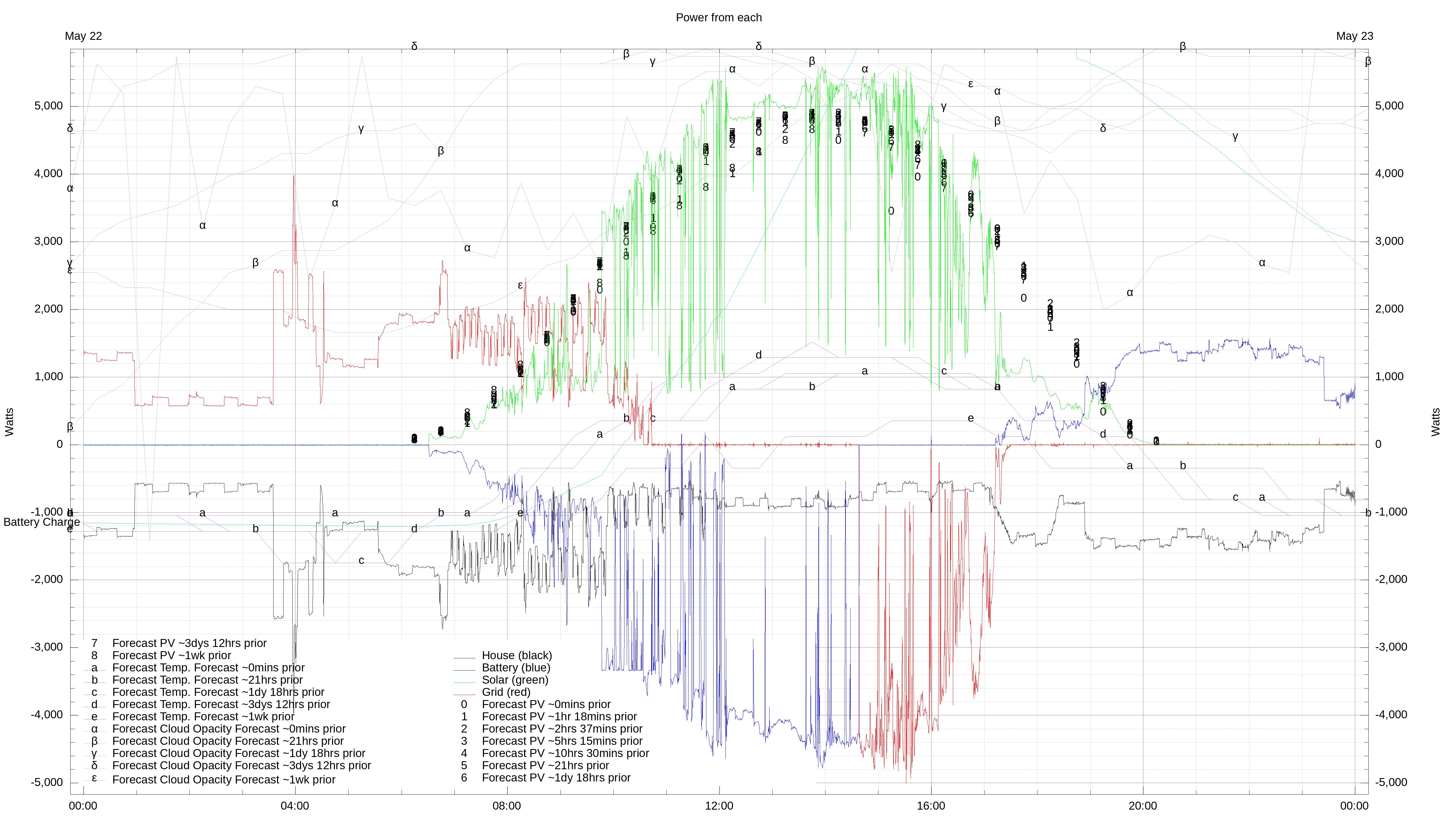The height and width of the screenshot is (819, 1456).
Task: Click legend symbol a Temp. Forecast ~0mins prior
Action: [94, 667]
